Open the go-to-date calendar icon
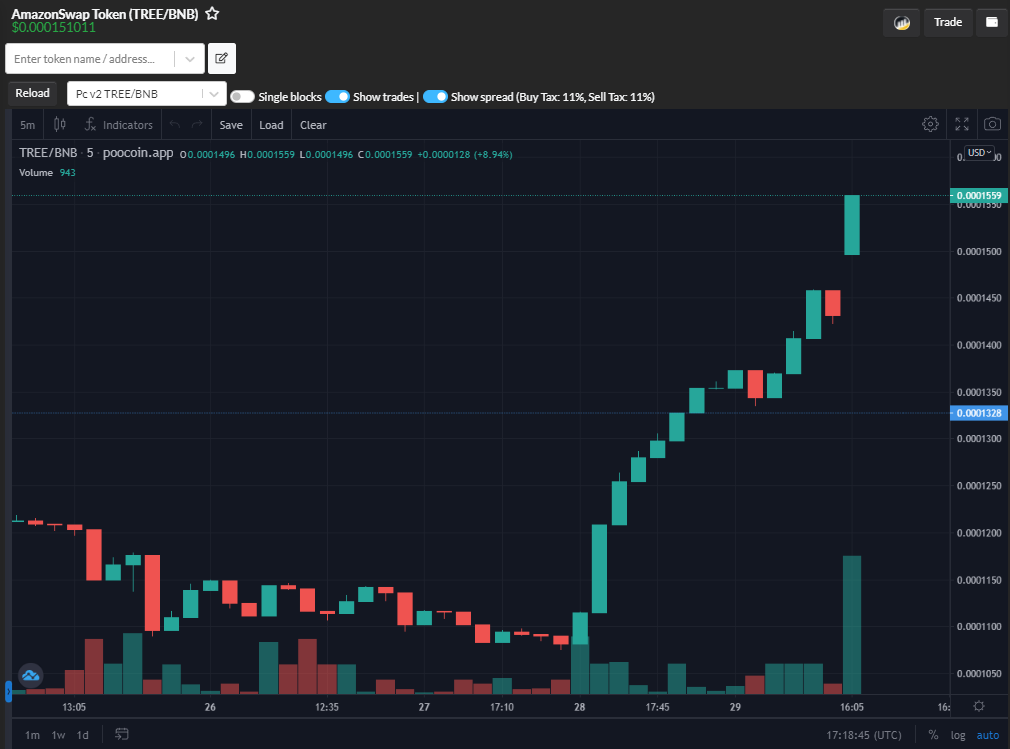The image size is (1010, 749). click(x=122, y=734)
